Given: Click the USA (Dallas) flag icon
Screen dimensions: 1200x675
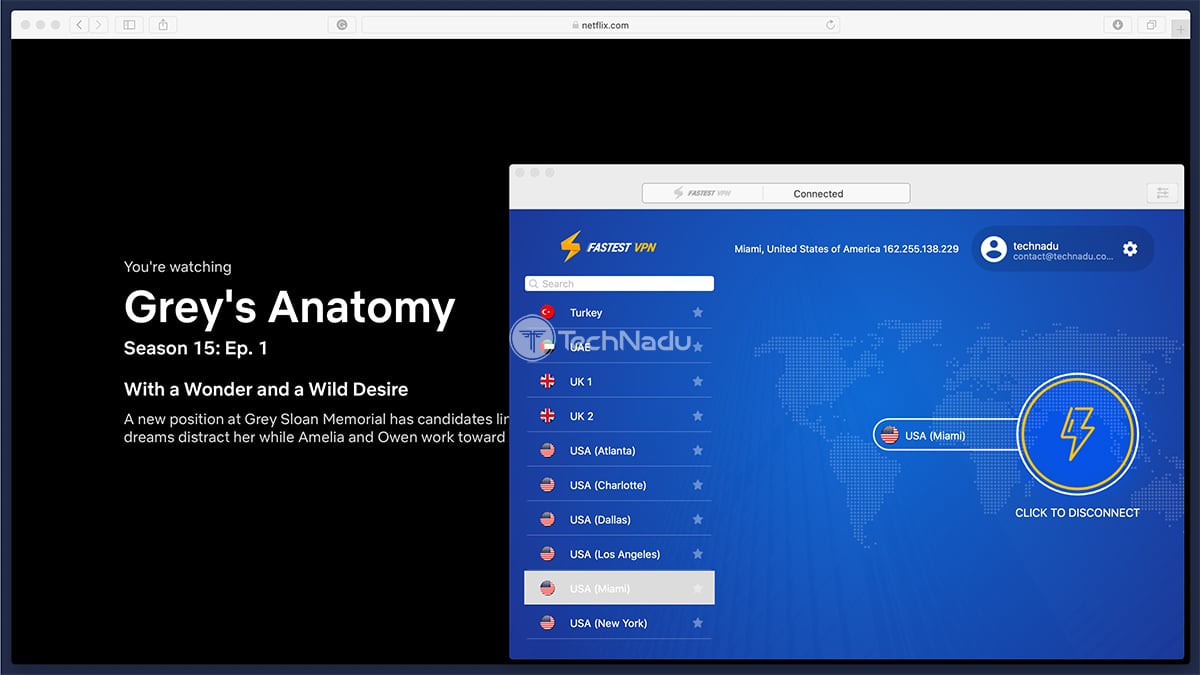Looking at the screenshot, I should pos(547,520).
